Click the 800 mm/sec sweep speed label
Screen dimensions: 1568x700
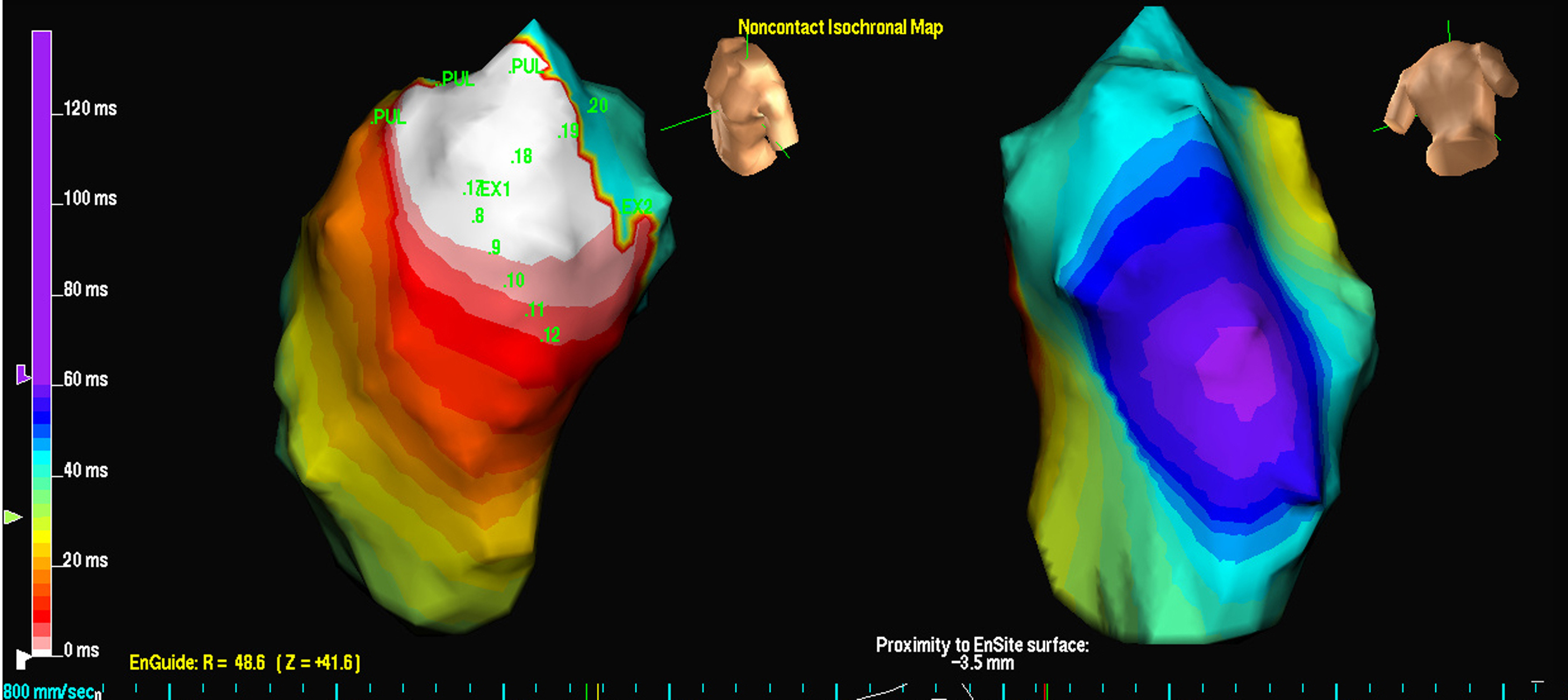pyautogui.click(x=49, y=691)
